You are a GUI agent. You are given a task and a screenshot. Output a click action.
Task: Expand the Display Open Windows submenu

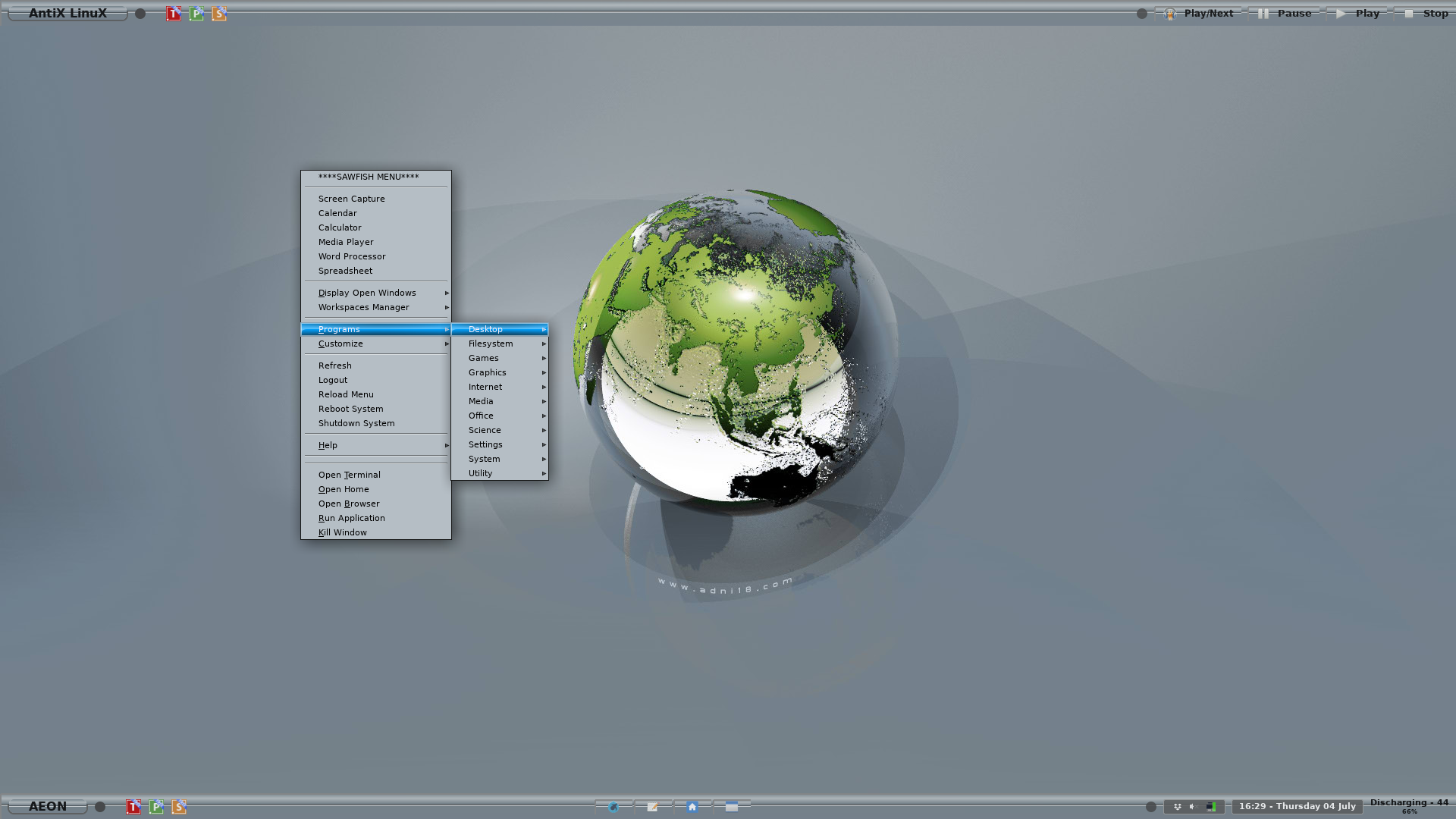coord(376,293)
